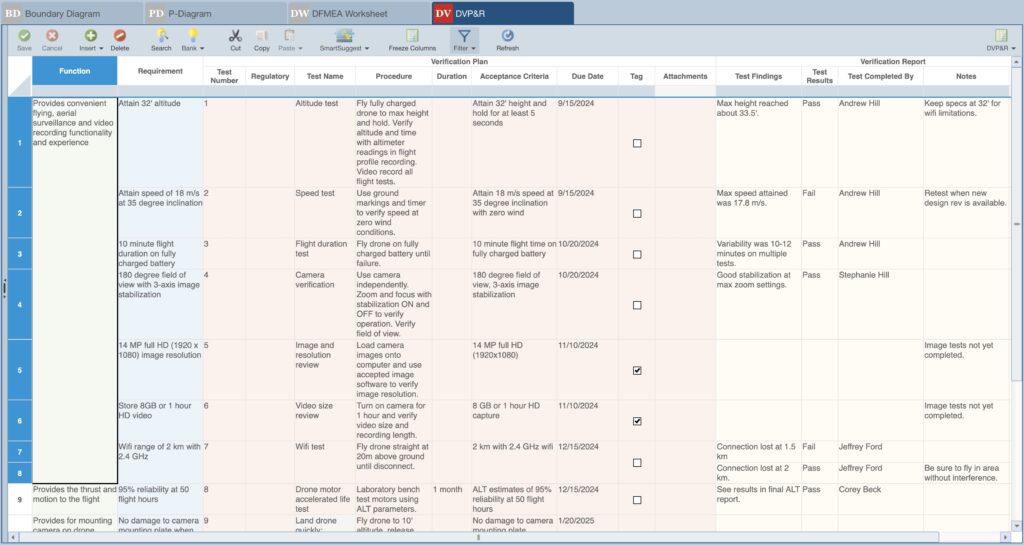The height and width of the screenshot is (545, 1024).
Task: Click the Filter funnel icon
Action: (x=464, y=36)
